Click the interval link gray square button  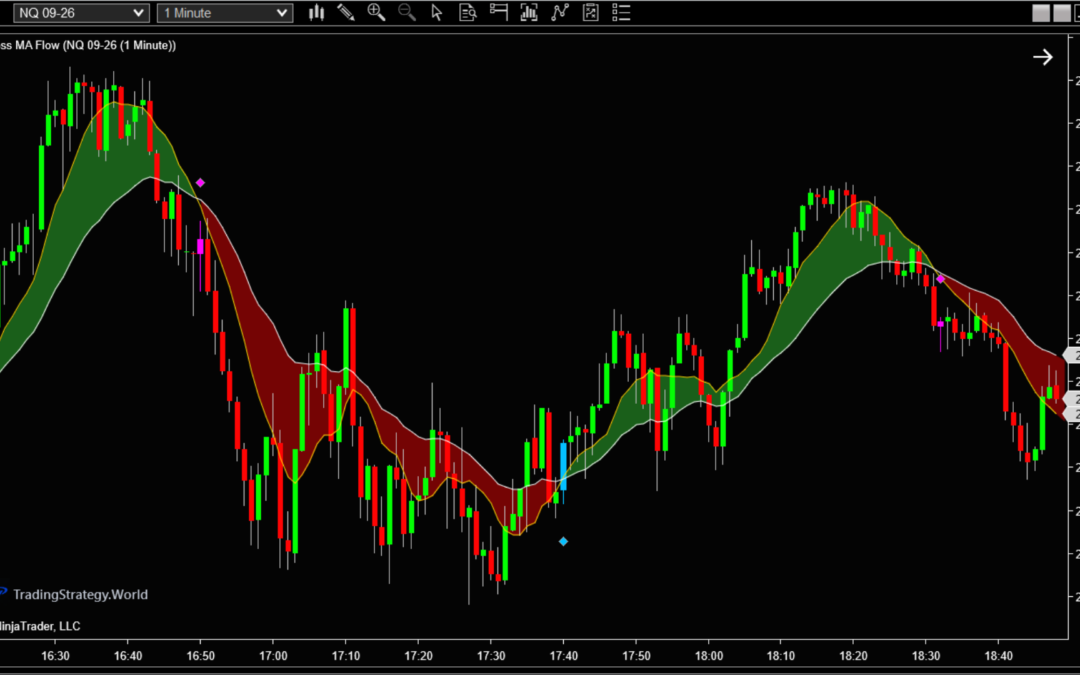pyautogui.click(x=1061, y=13)
